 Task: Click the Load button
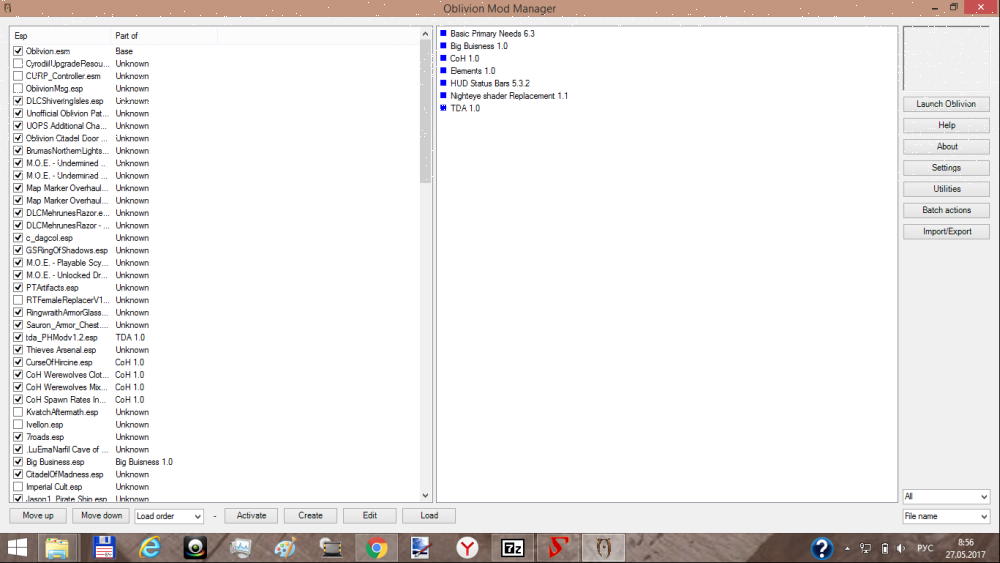[x=429, y=515]
